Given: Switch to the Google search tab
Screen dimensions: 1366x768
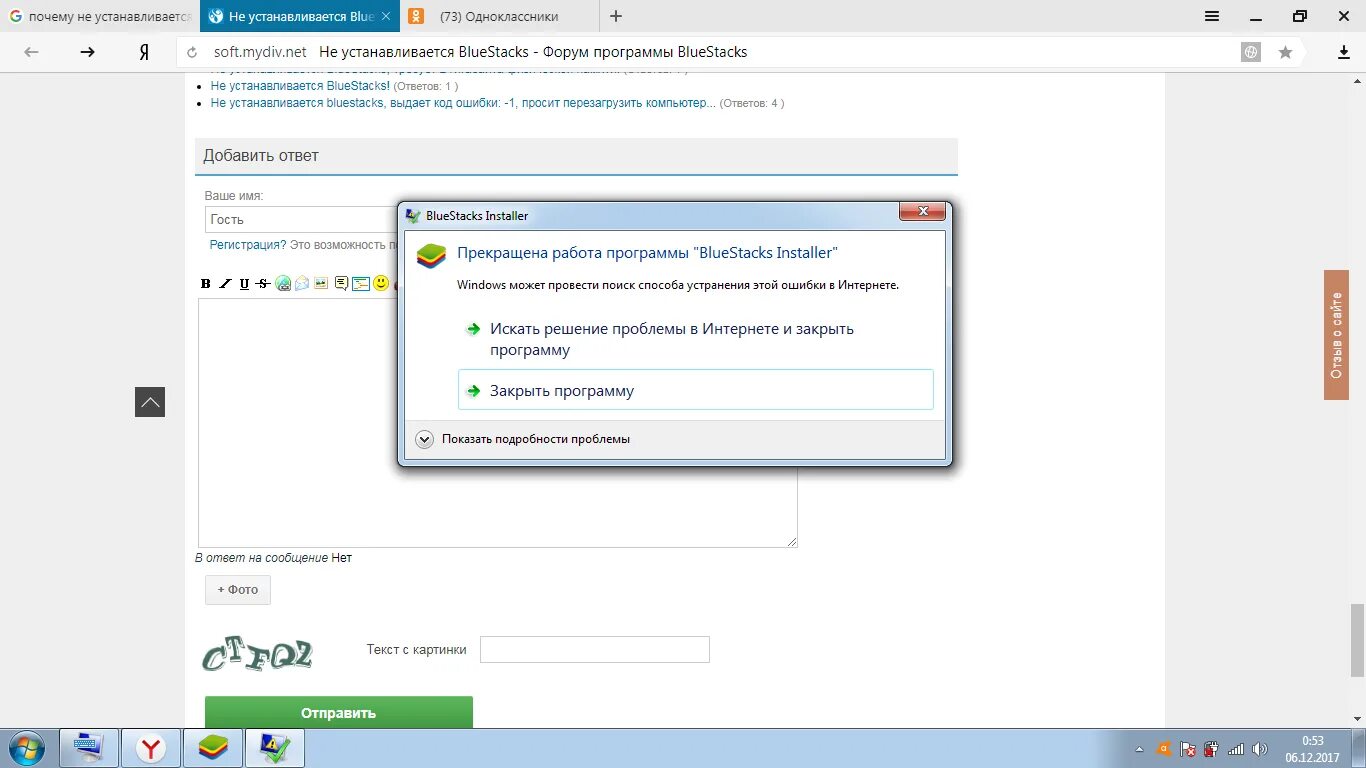Looking at the screenshot, I should coord(99,16).
